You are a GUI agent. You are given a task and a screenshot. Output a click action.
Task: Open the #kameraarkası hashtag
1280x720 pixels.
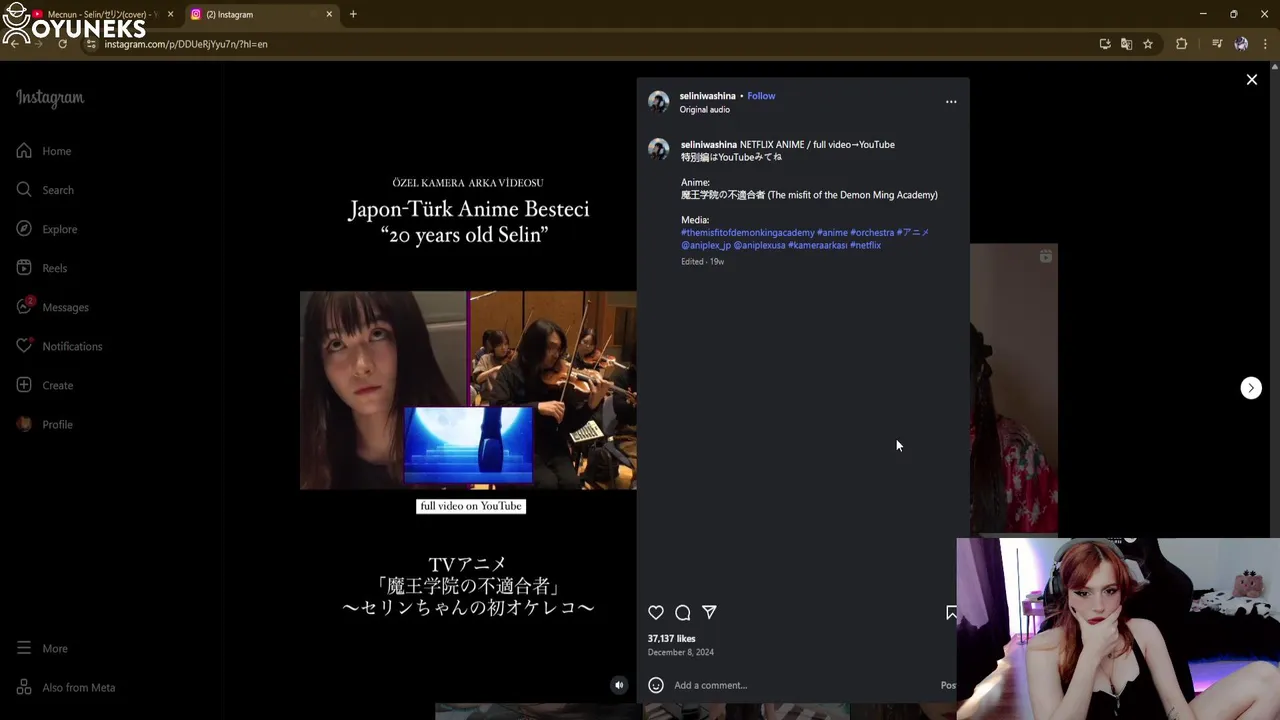[x=818, y=245]
